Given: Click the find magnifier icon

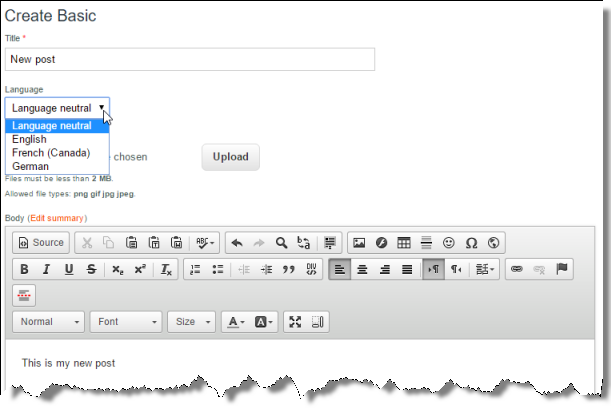Looking at the screenshot, I should (x=282, y=242).
